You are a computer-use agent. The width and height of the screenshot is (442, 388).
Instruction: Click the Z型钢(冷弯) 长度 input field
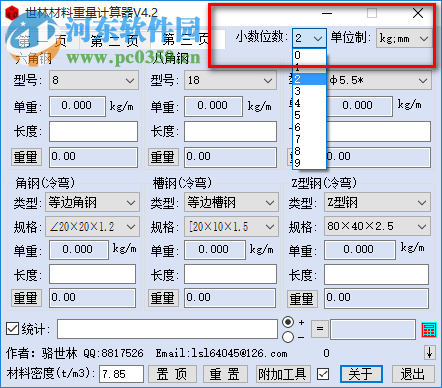click(376, 274)
